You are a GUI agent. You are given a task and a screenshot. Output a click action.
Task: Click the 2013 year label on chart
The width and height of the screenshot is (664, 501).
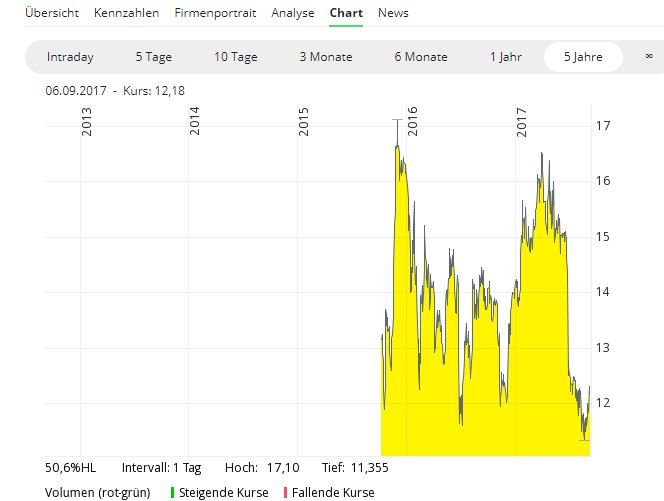pos(87,122)
